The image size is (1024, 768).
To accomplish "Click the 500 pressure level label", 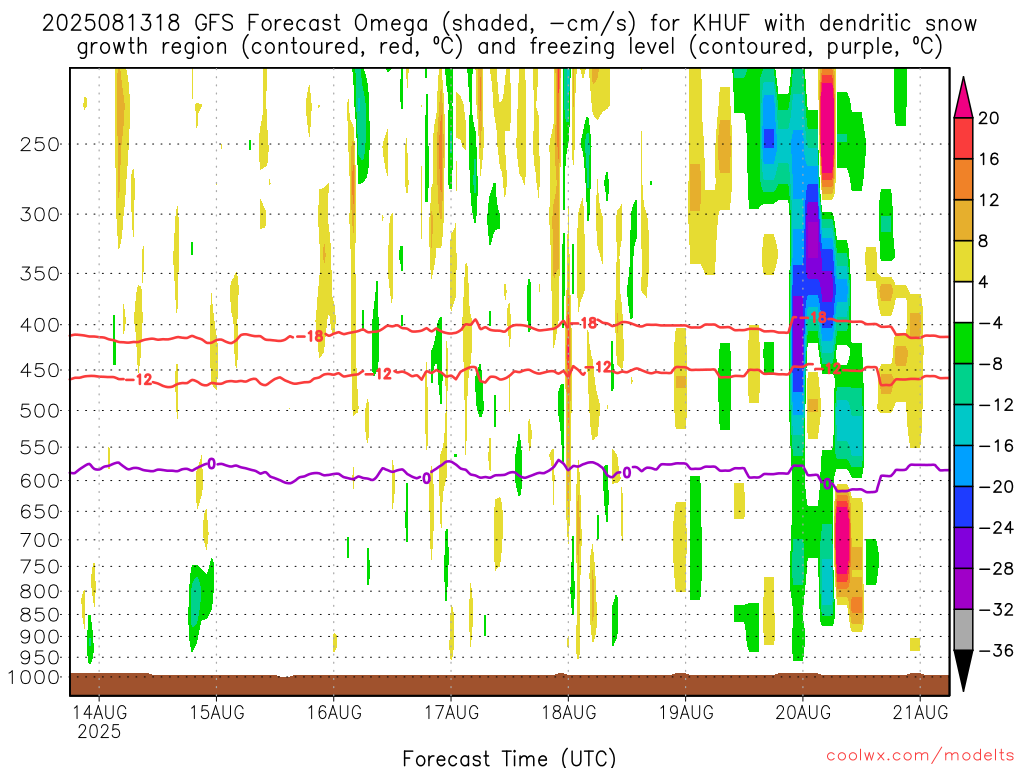I will (x=40, y=411).
